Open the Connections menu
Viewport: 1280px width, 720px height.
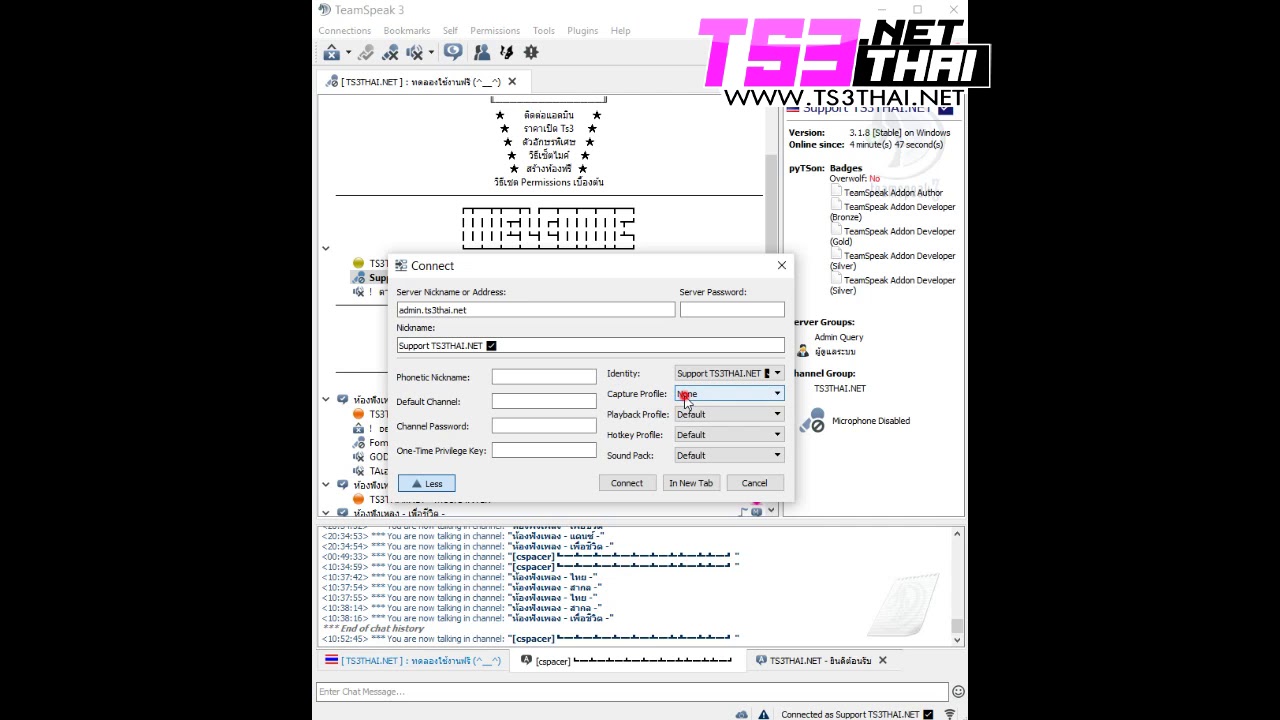[x=345, y=31]
